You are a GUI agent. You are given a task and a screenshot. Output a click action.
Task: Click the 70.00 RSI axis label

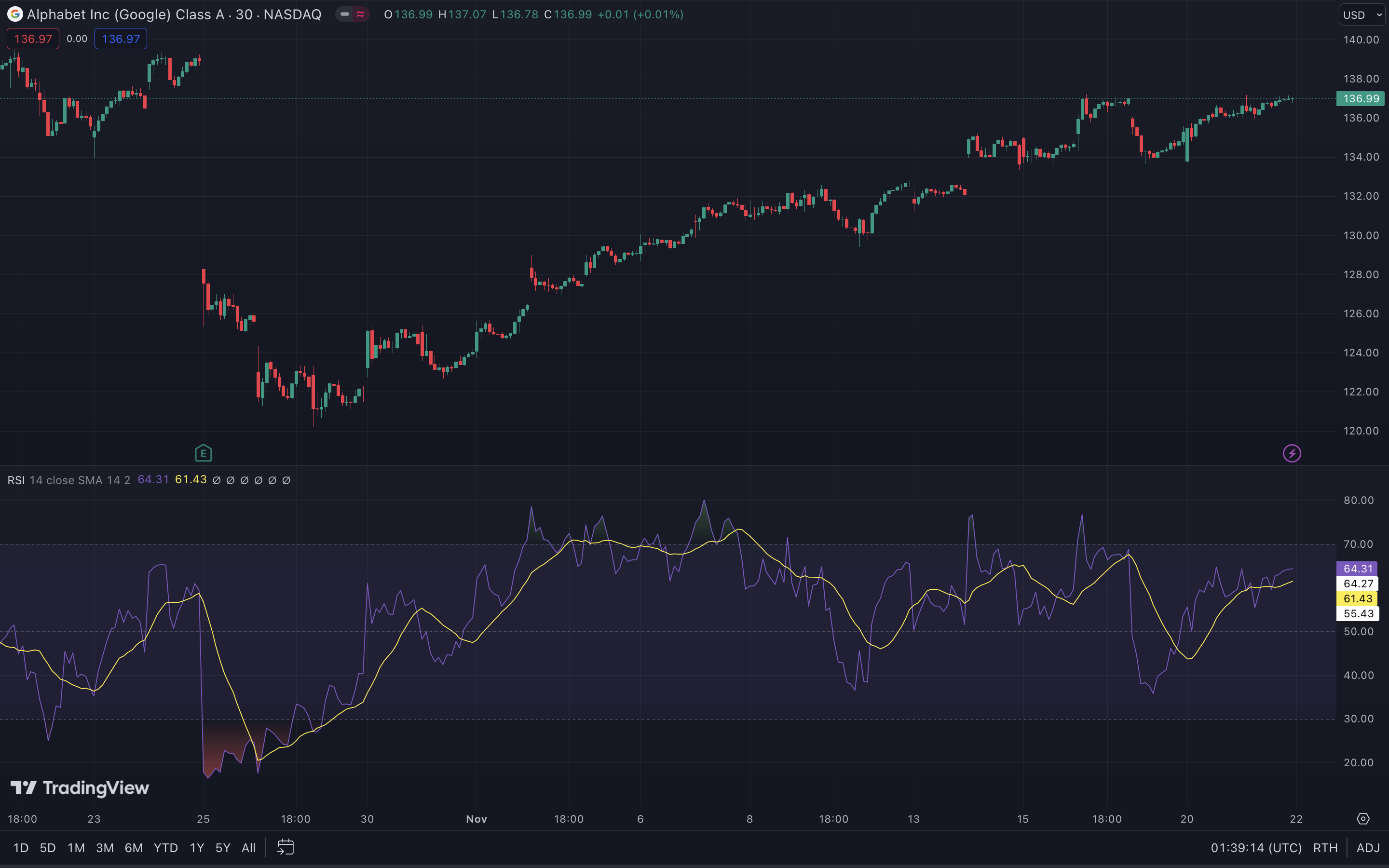1359,544
